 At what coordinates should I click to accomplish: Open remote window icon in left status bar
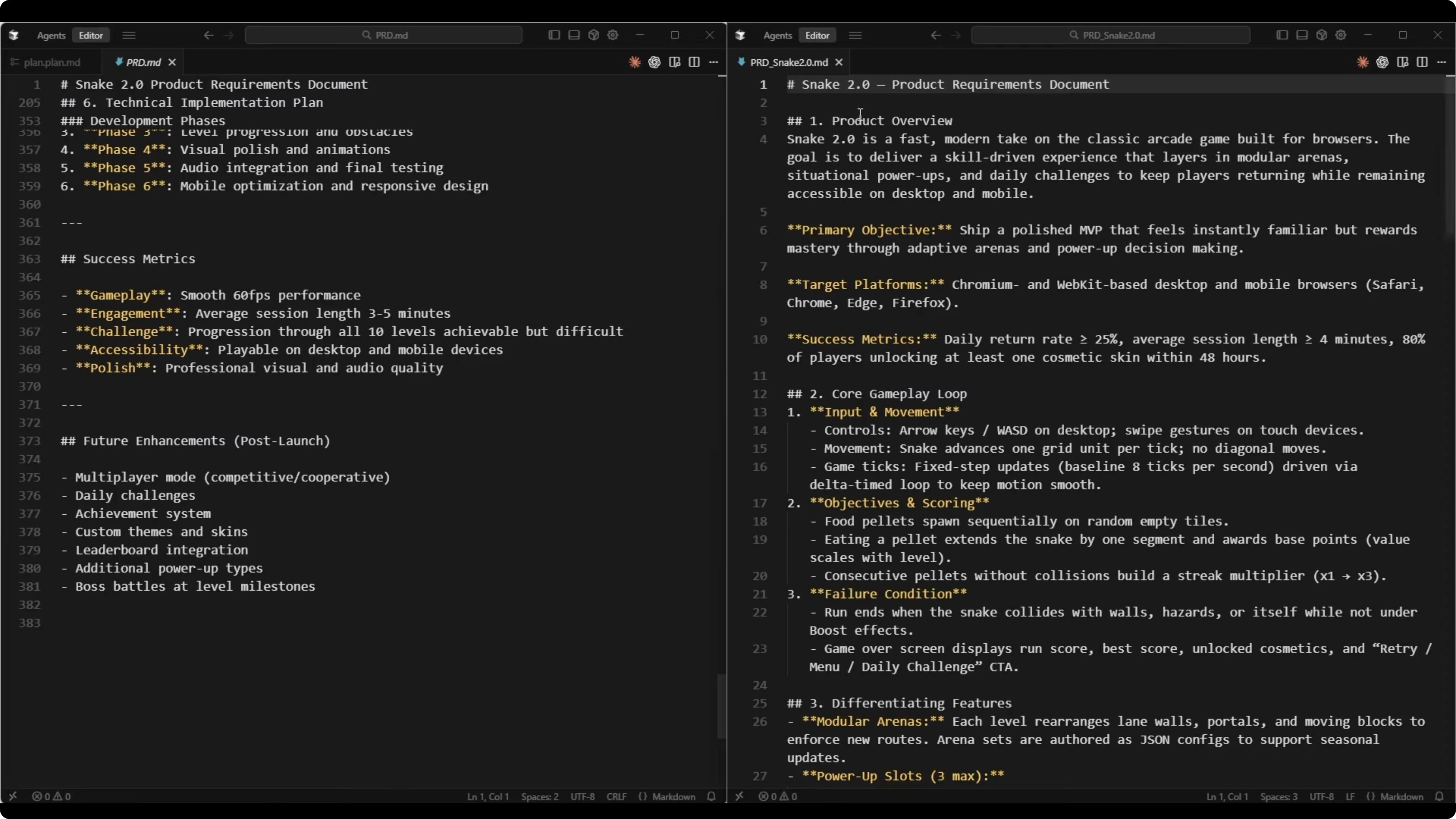click(x=12, y=796)
